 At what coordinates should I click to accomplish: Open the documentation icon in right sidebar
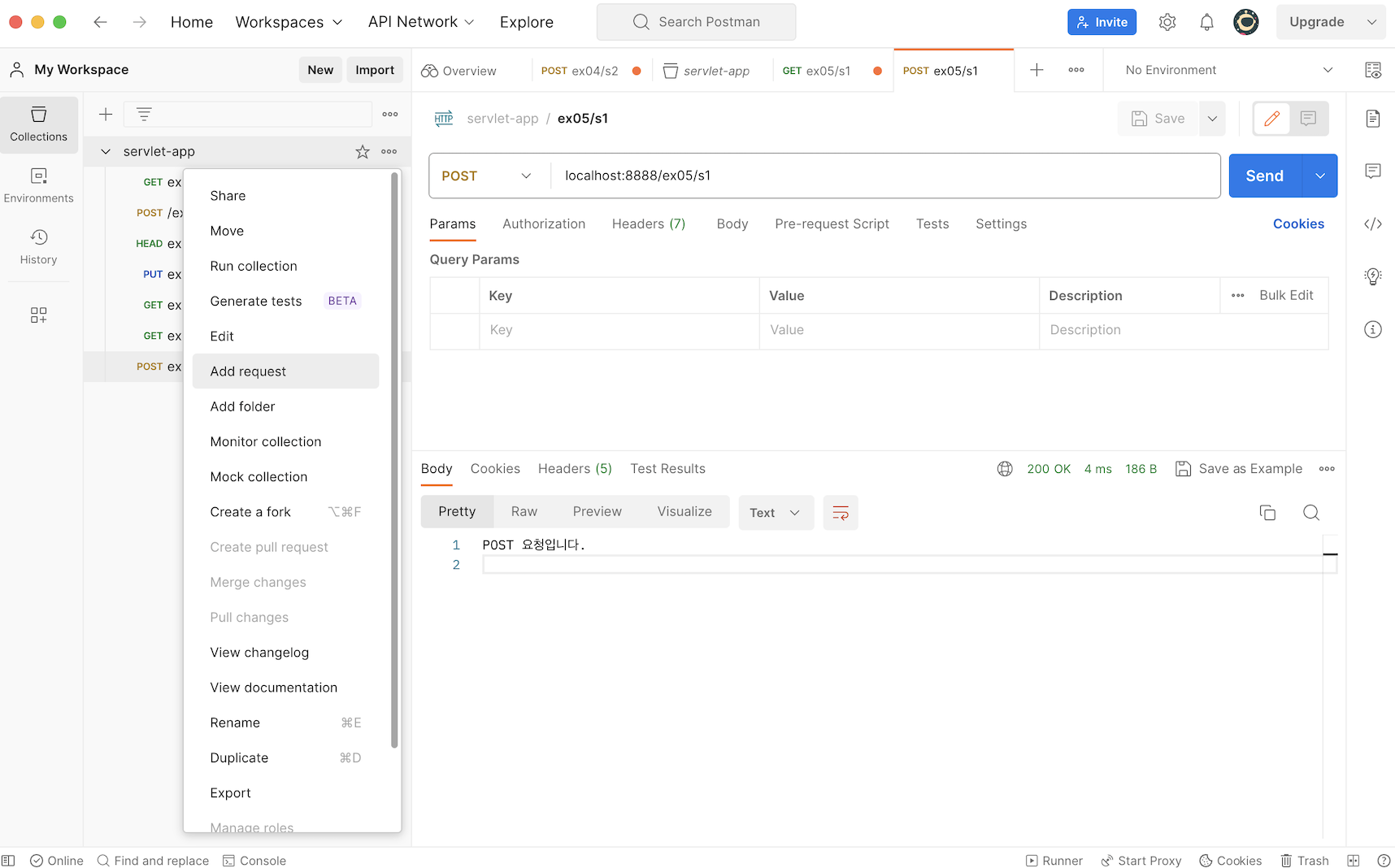[x=1373, y=119]
